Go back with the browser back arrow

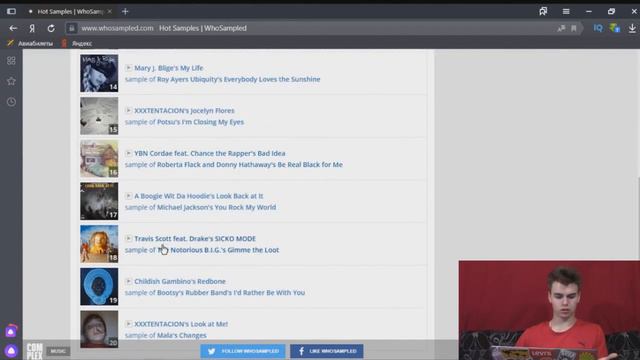point(13,28)
